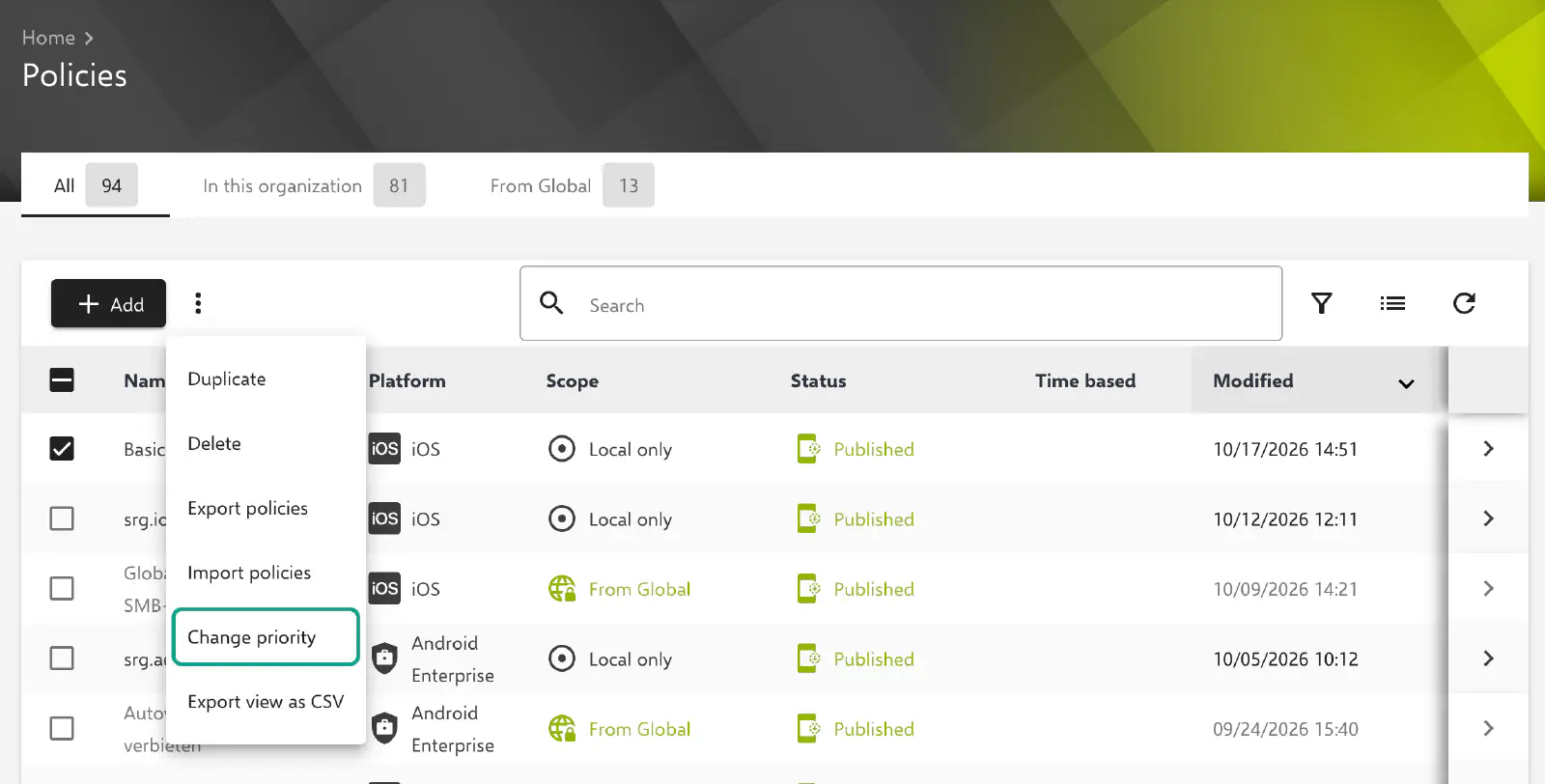Go to Home breadcrumb link
This screenshot has height=784, width=1545.
tap(48, 38)
